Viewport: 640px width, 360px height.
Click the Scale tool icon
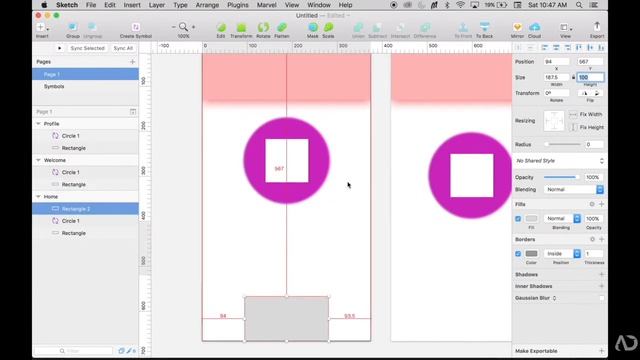pyautogui.click(x=328, y=27)
